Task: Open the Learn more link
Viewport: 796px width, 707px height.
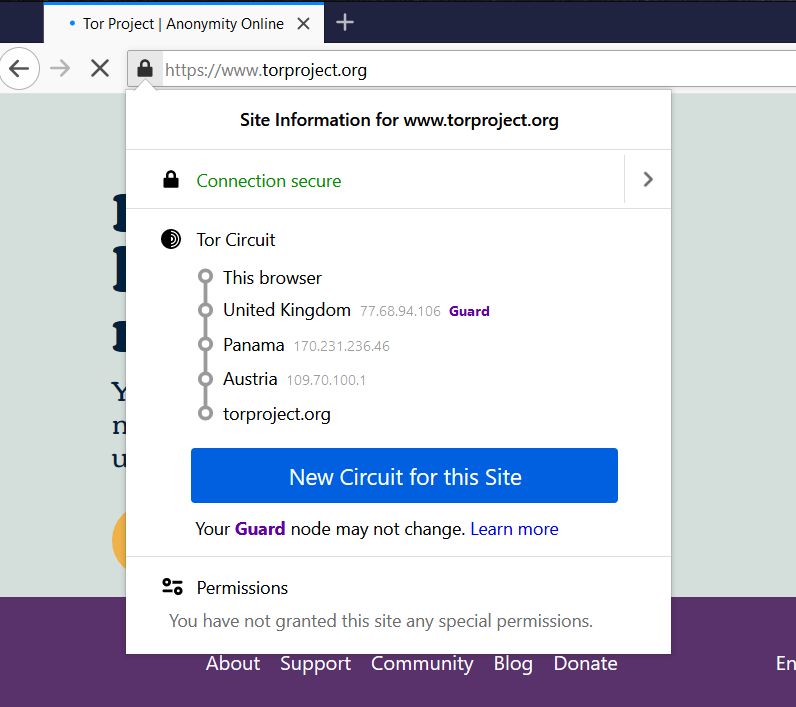Action: [x=514, y=529]
